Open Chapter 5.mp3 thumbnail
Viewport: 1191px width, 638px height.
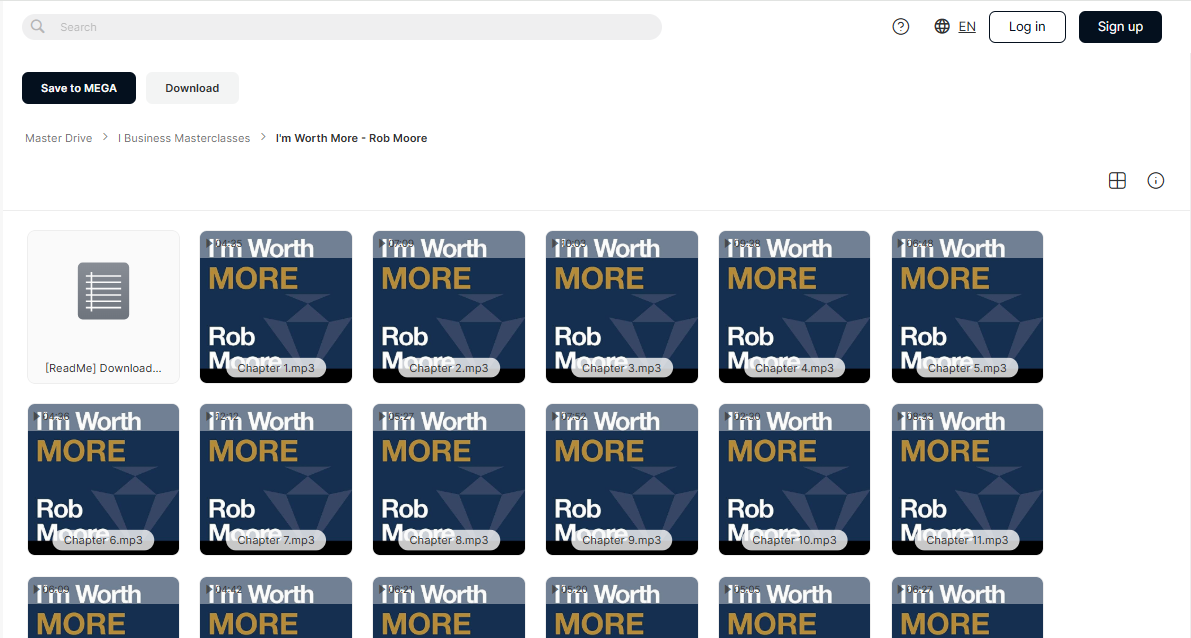[968, 307]
